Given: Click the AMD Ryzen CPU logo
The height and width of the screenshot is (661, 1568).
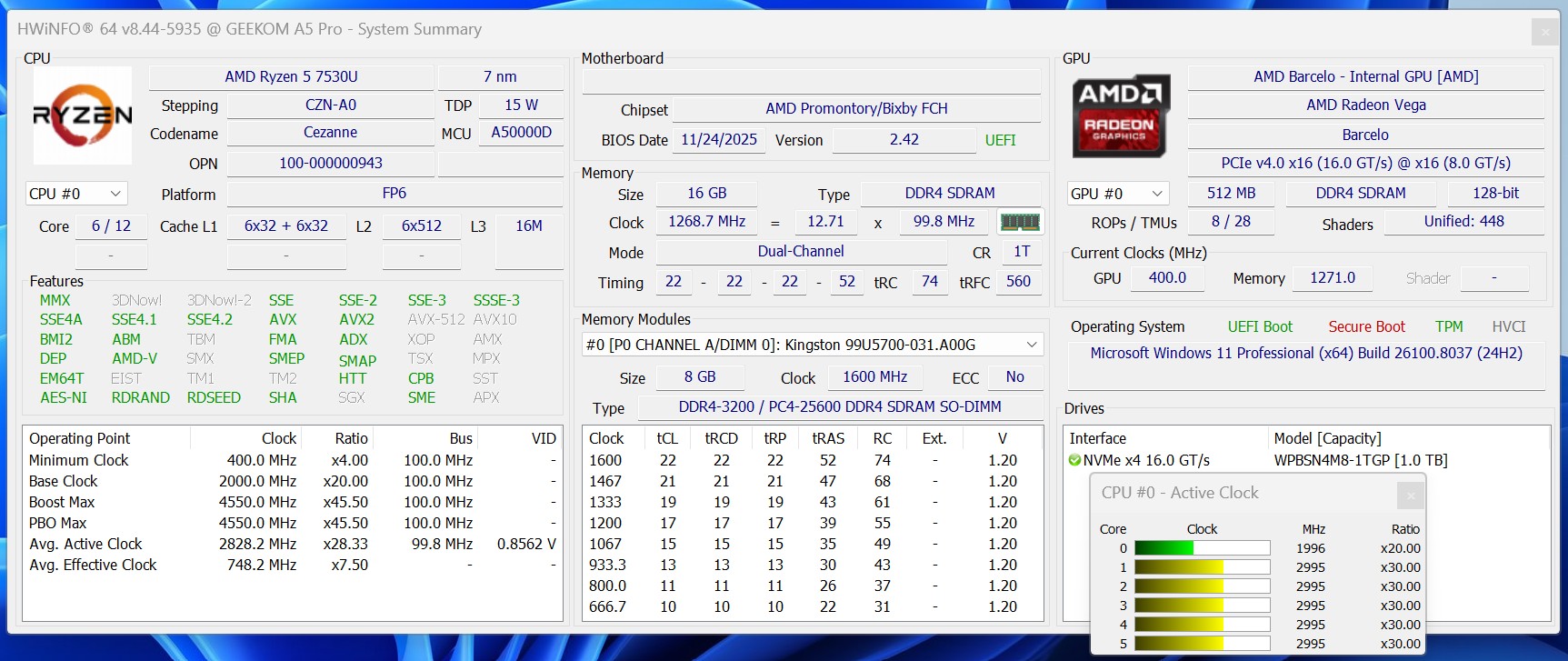Looking at the screenshot, I should click(x=83, y=115).
